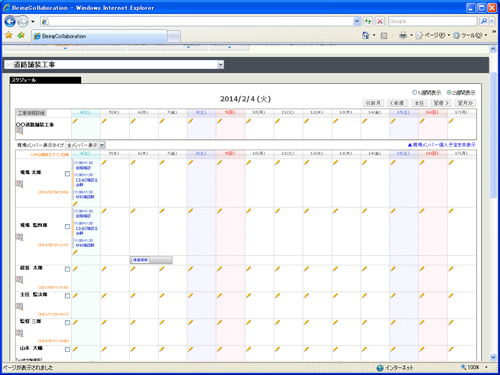Go to next month with 翌月≫
500x375 pixels.
point(465,103)
